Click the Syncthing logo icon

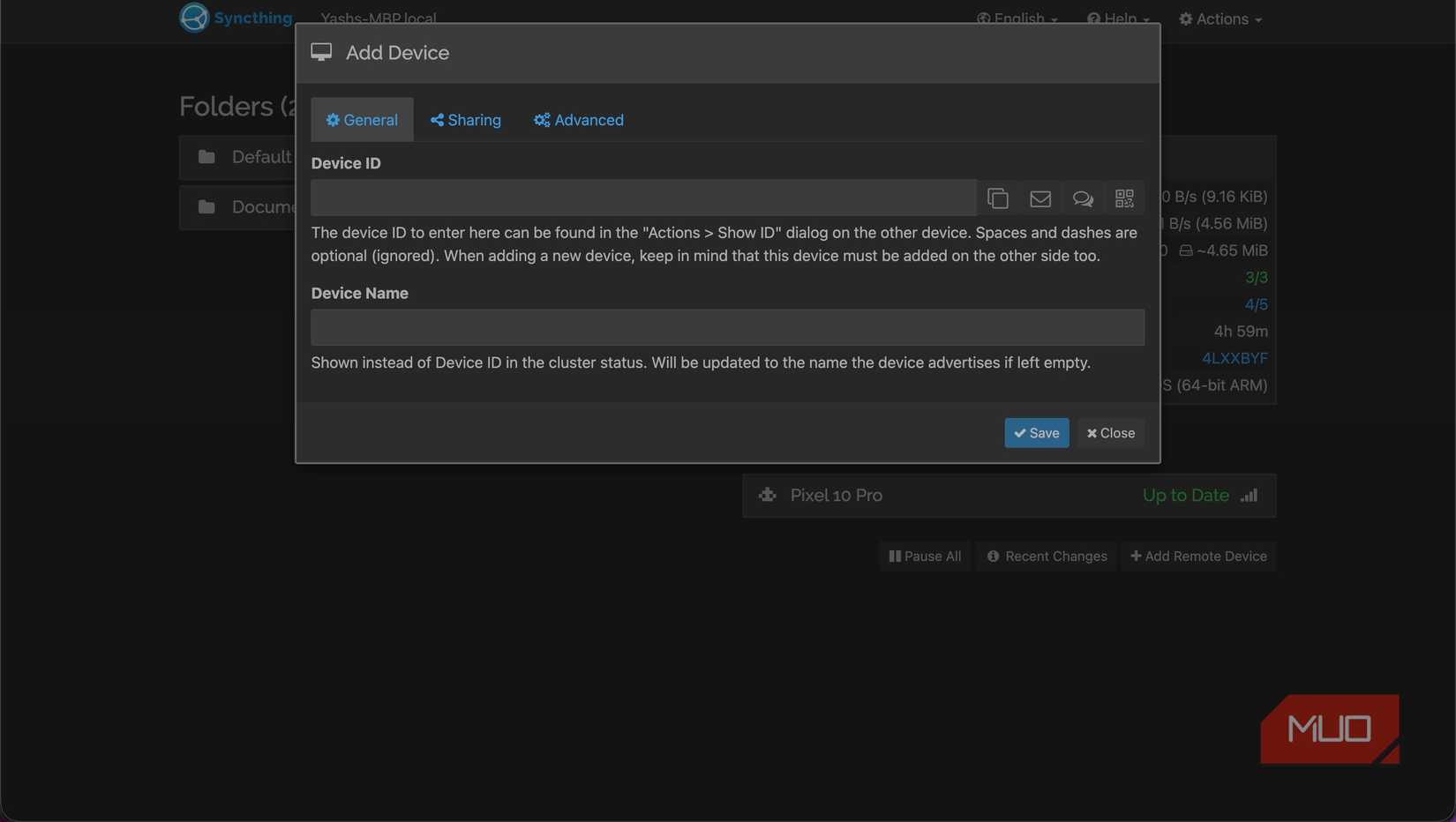tap(194, 18)
